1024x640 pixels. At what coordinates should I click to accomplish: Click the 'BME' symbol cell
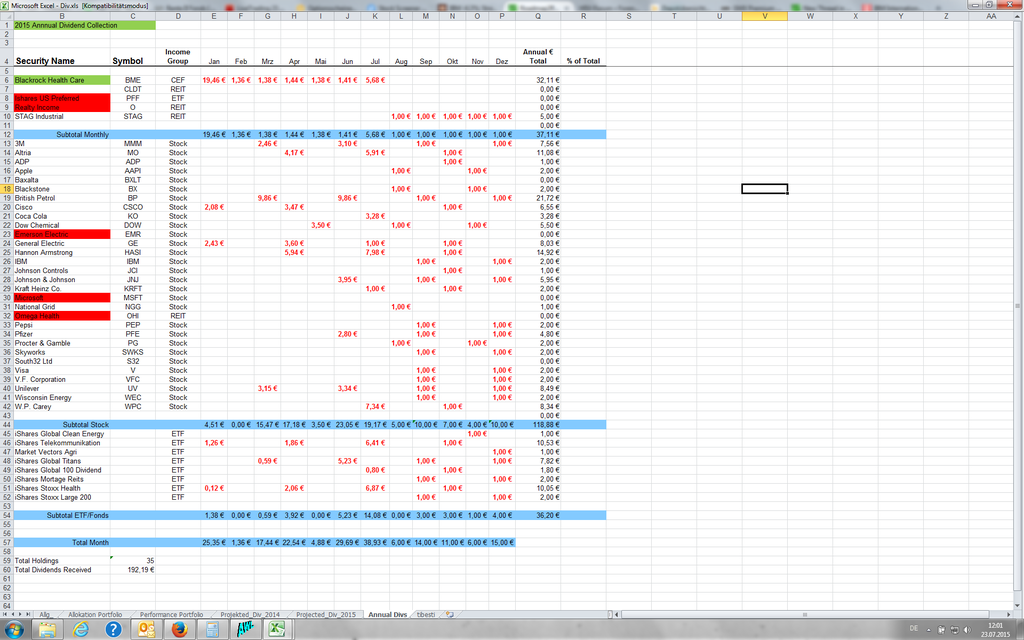click(133, 80)
